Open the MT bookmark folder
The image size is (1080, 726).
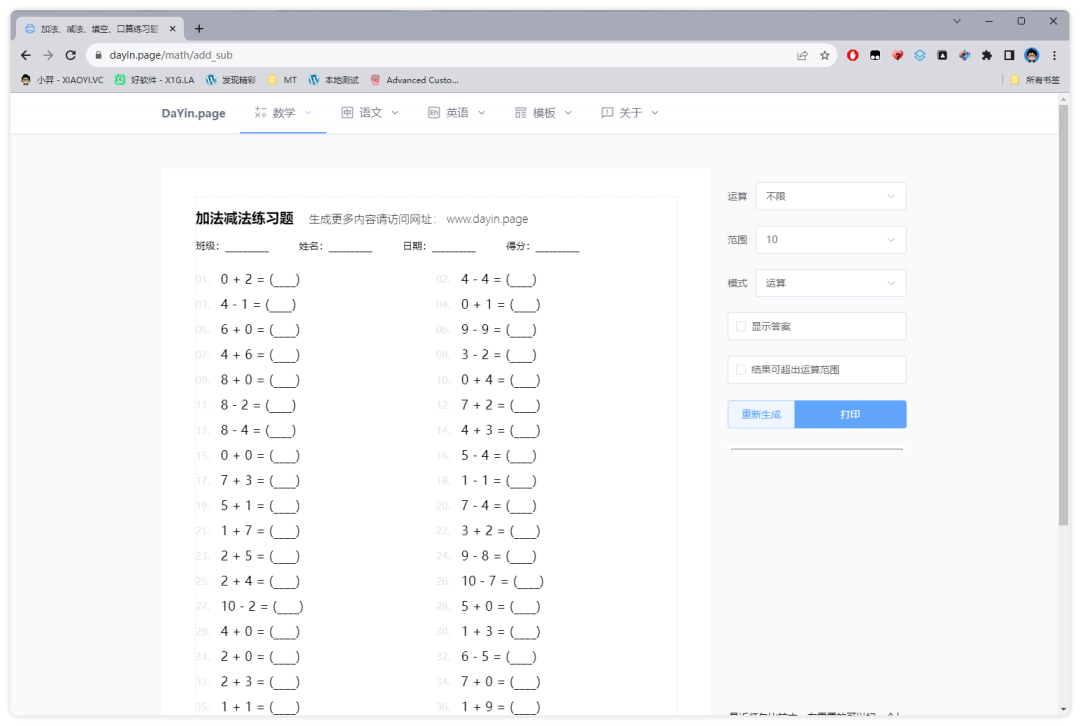point(282,80)
